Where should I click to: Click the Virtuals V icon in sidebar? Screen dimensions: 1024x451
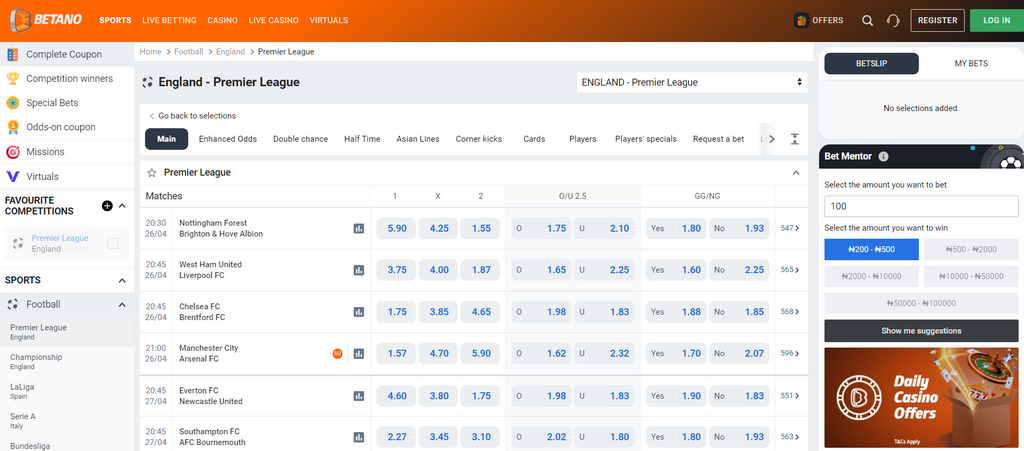(12, 176)
